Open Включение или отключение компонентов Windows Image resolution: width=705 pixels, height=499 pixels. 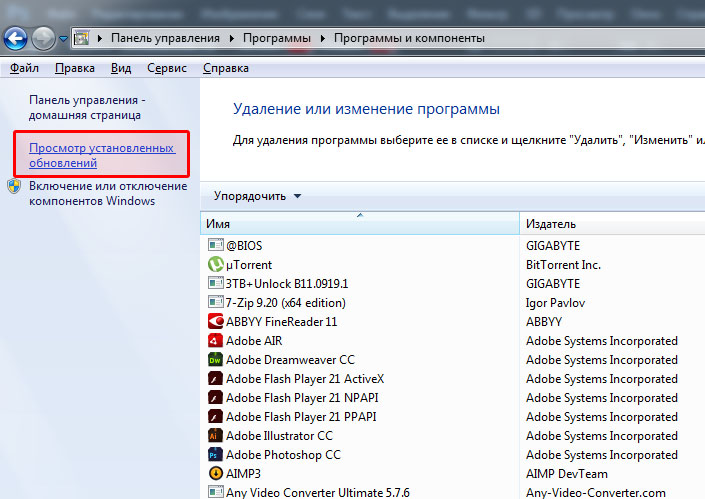click(x=108, y=193)
